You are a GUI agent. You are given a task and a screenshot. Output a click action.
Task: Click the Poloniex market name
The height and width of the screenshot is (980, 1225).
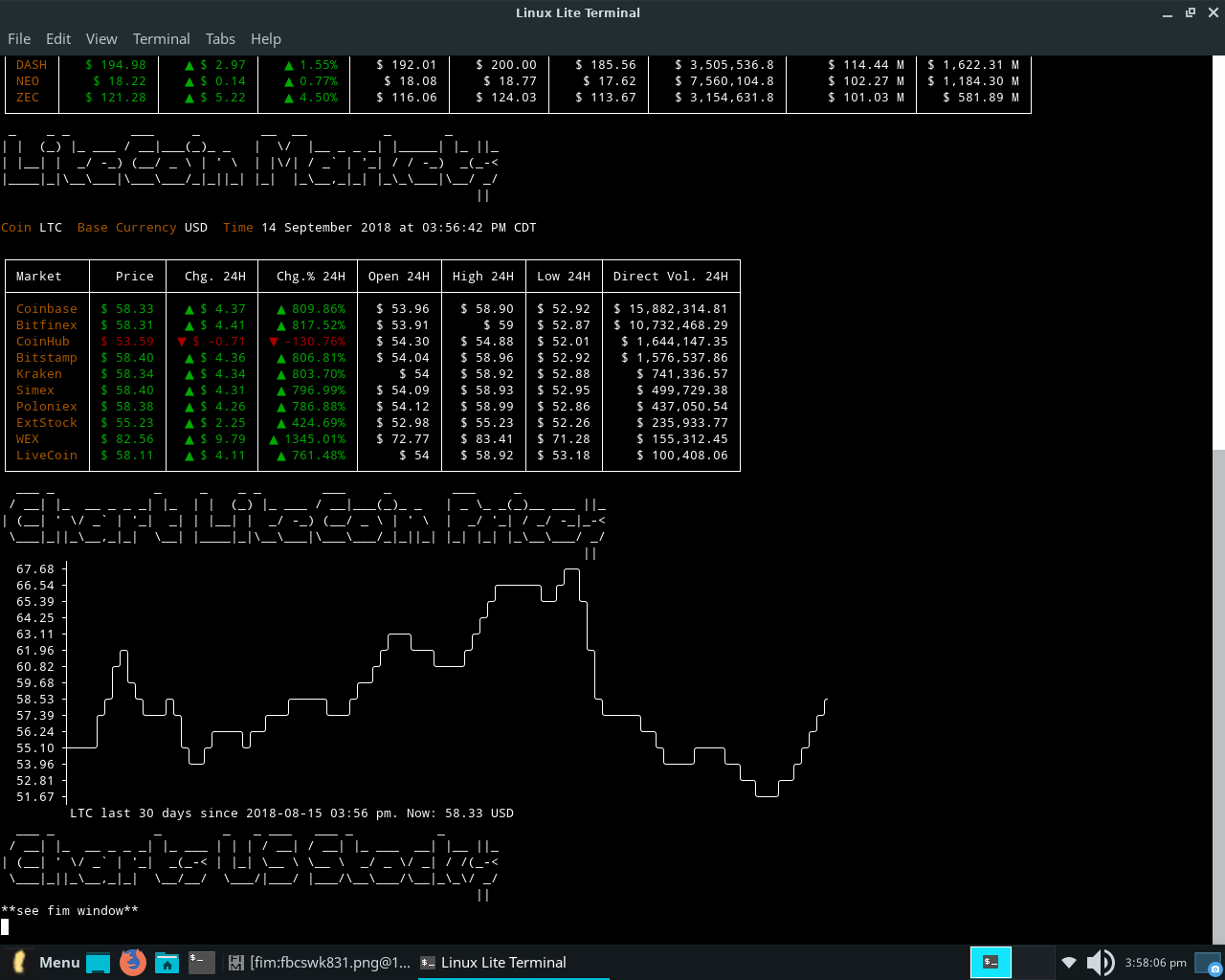coord(47,407)
